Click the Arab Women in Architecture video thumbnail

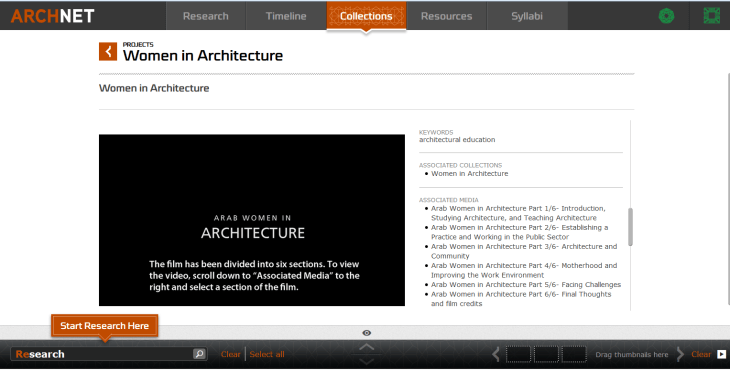(252, 220)
